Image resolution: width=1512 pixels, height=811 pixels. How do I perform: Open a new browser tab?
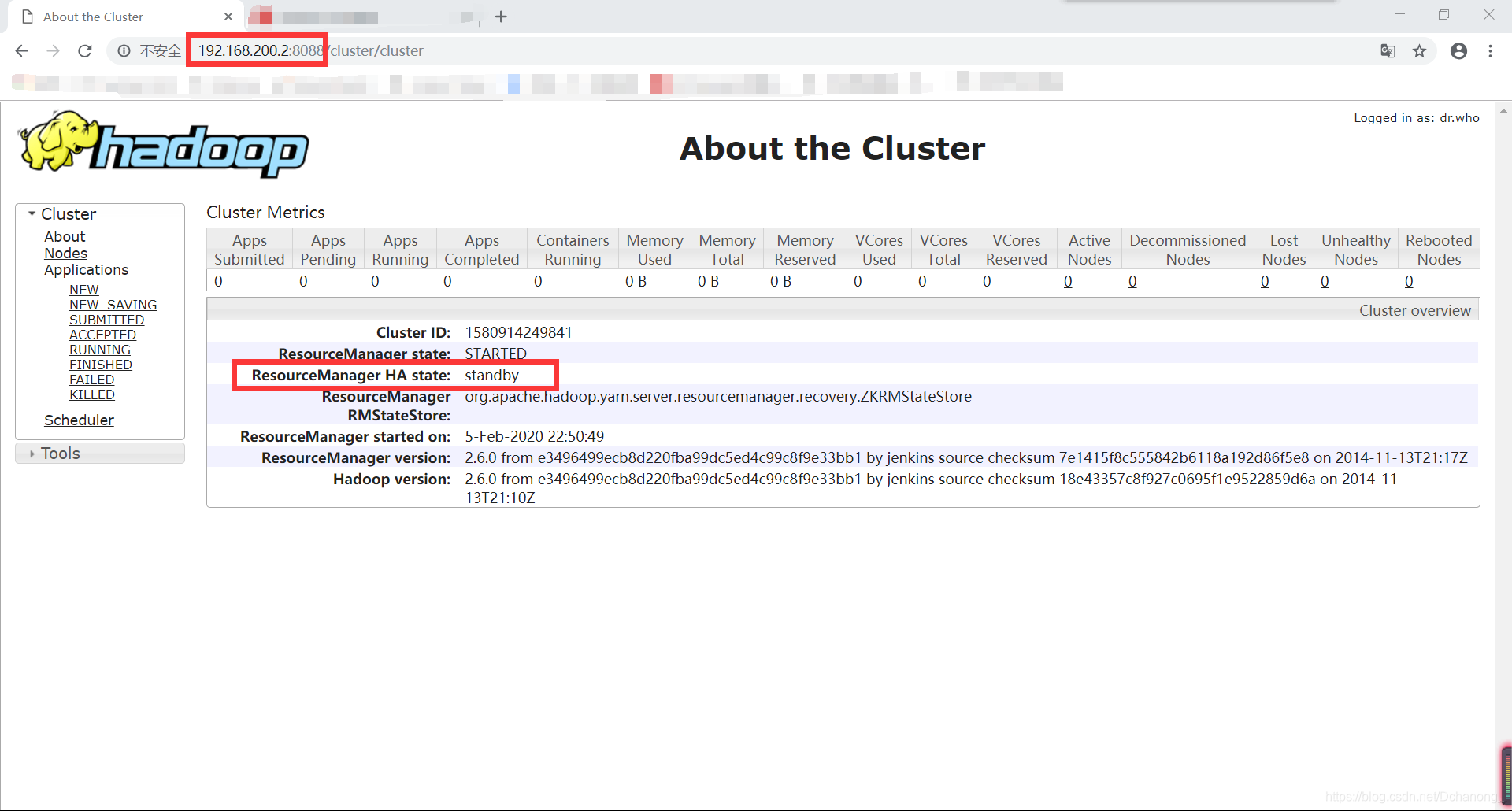click(x=501, y=17)
